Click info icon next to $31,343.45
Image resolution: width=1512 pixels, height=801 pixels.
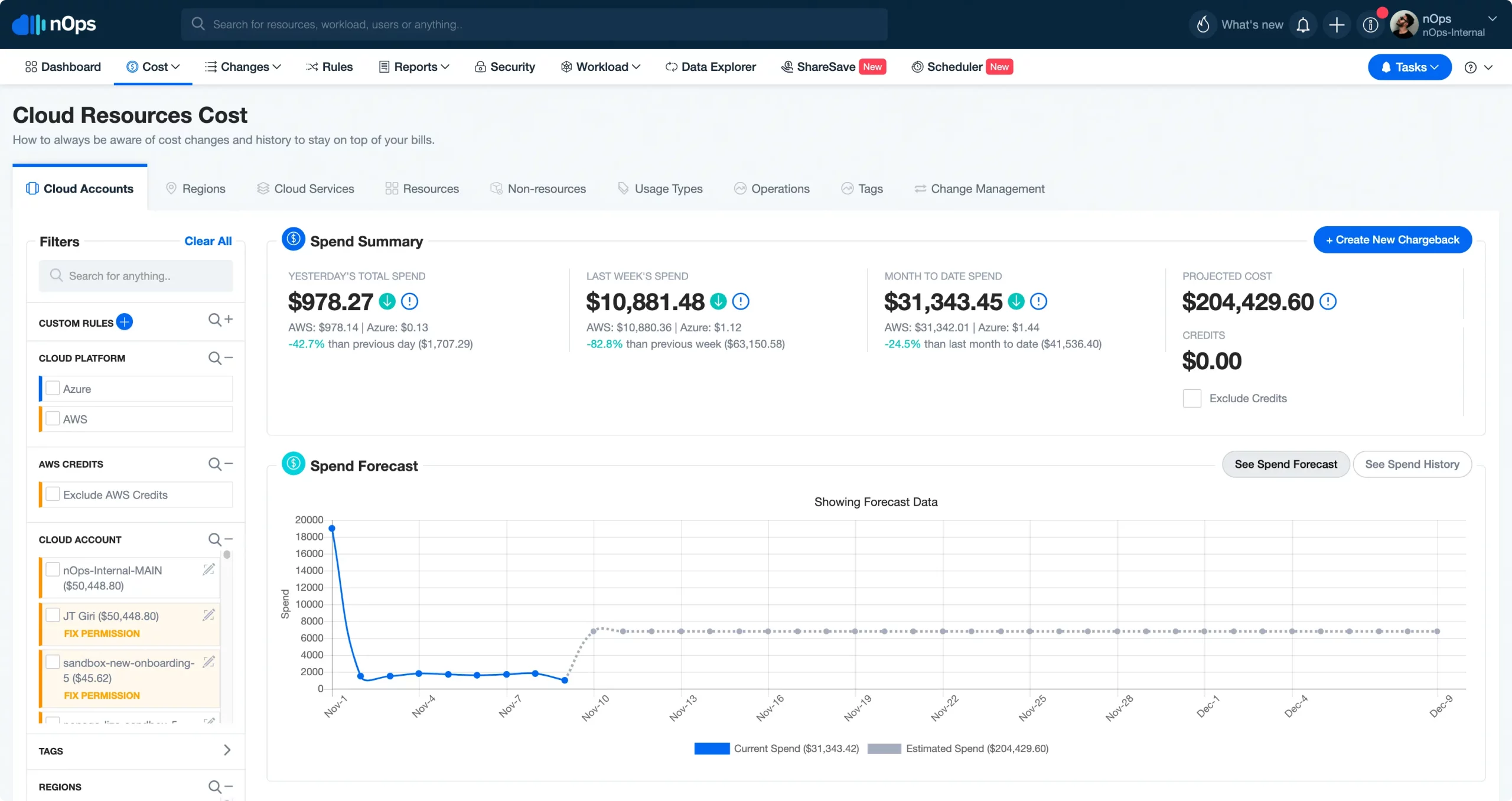click(x=1038, y=302)
